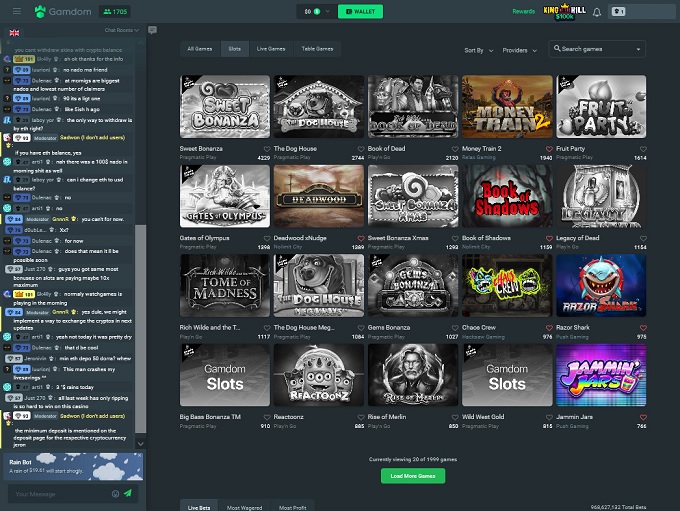Expand the Sort By dropdown
This screenshot has height=511, width=680.
[x=479, y=50]
